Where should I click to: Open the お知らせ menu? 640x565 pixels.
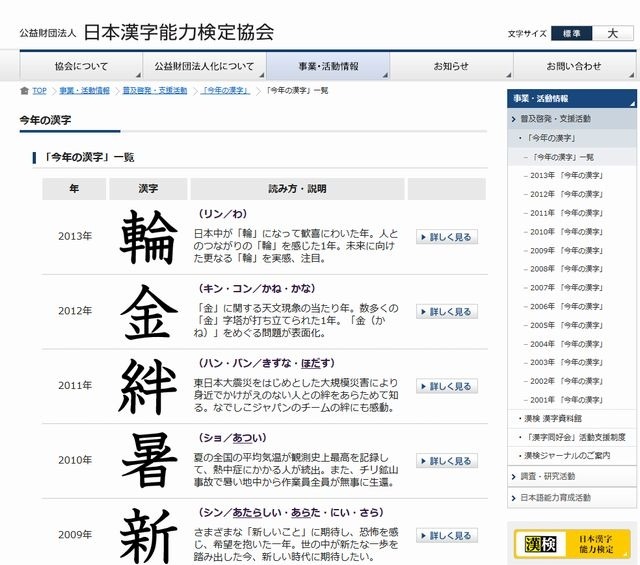point(451,66)
